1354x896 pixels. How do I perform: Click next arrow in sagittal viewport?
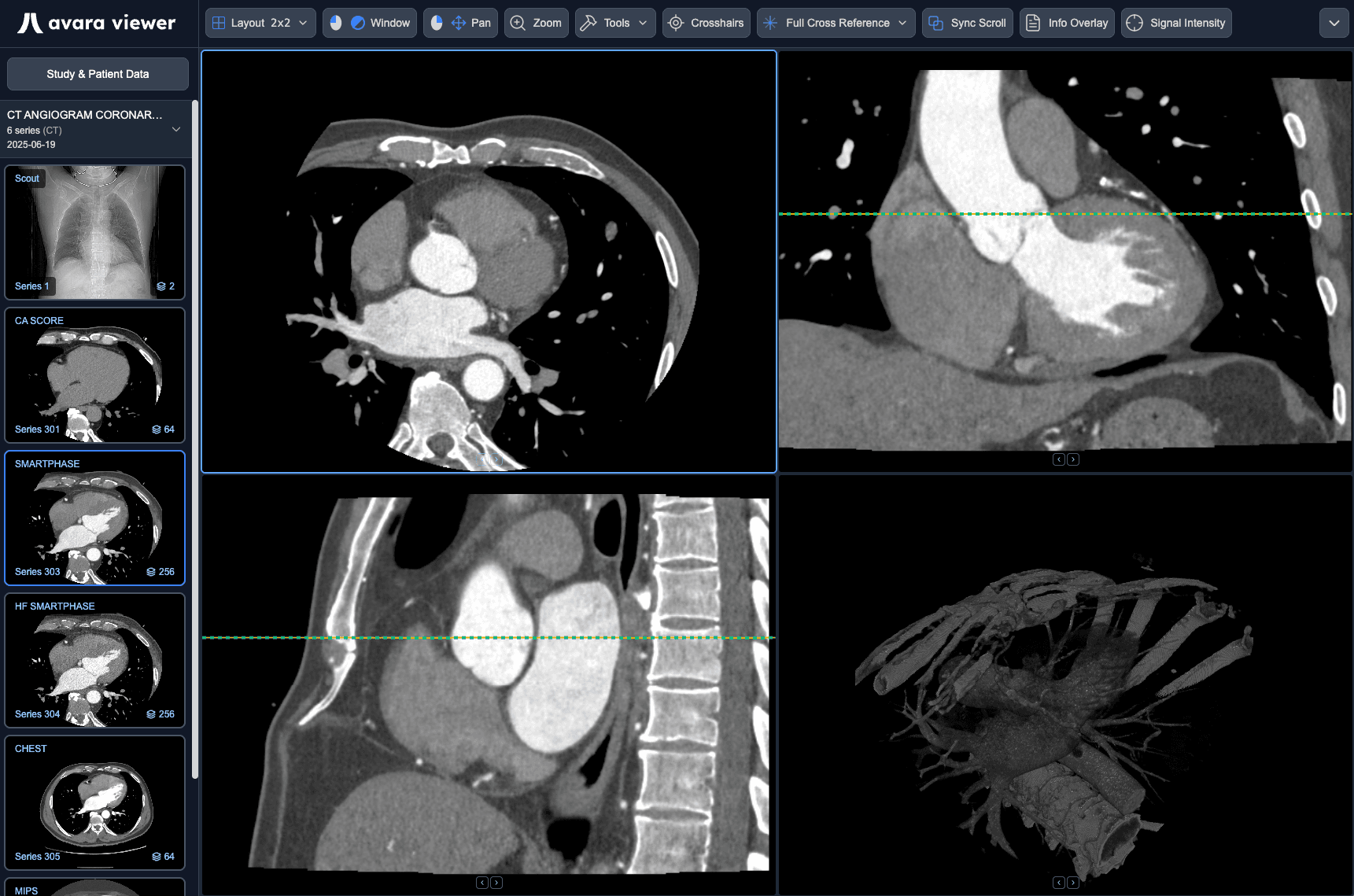496,883
